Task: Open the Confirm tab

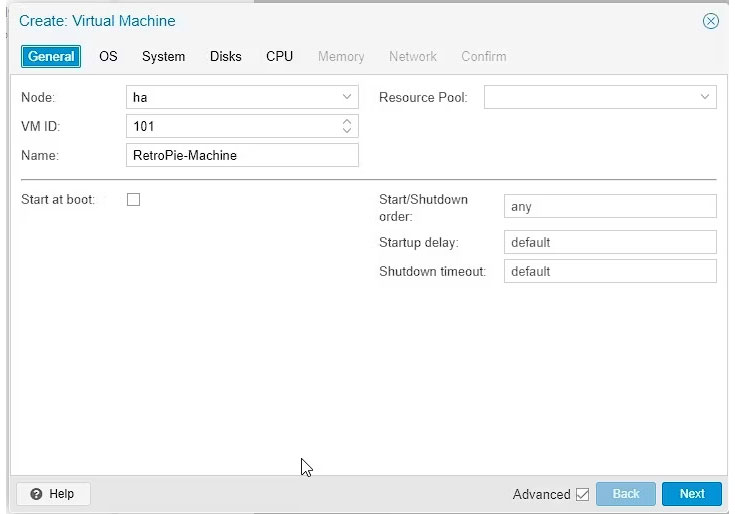Action: (x=484, y=56)
